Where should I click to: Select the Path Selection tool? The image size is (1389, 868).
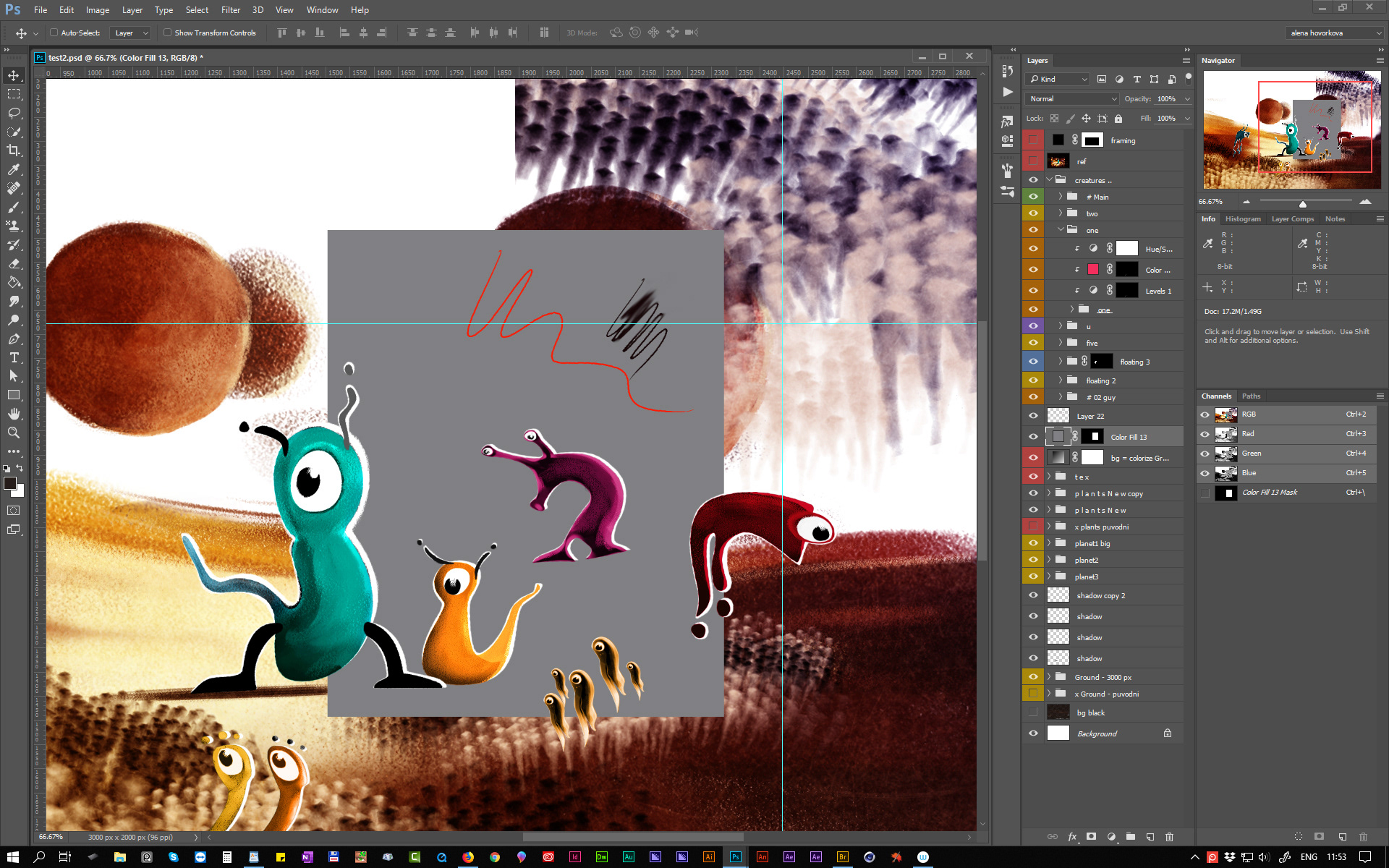14,376
